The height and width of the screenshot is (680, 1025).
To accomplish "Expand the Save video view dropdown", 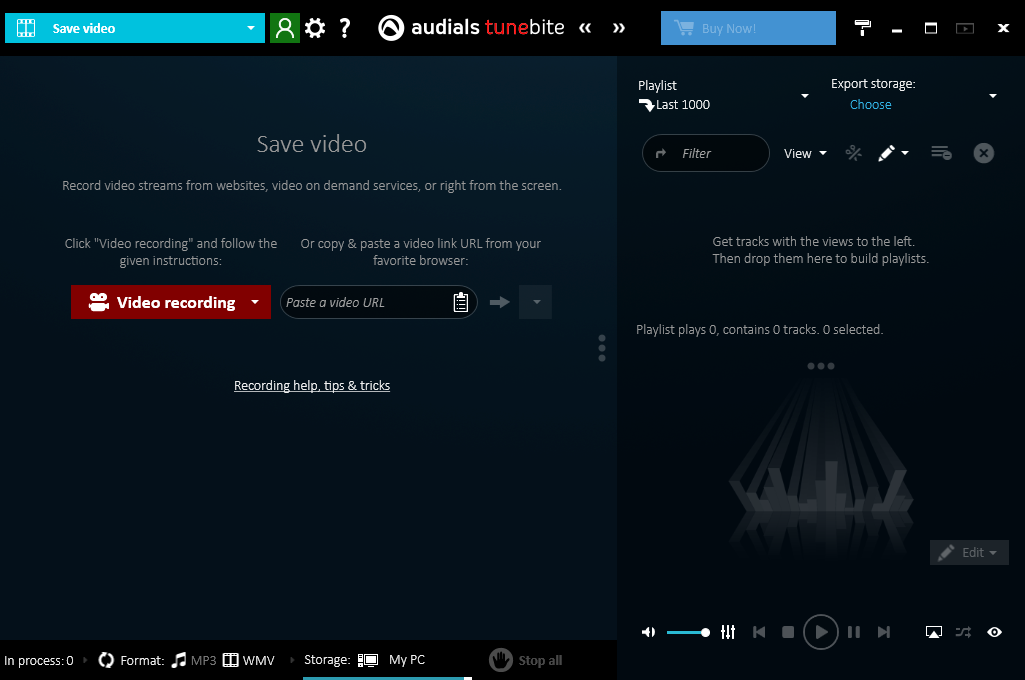I will coord(250,28).
